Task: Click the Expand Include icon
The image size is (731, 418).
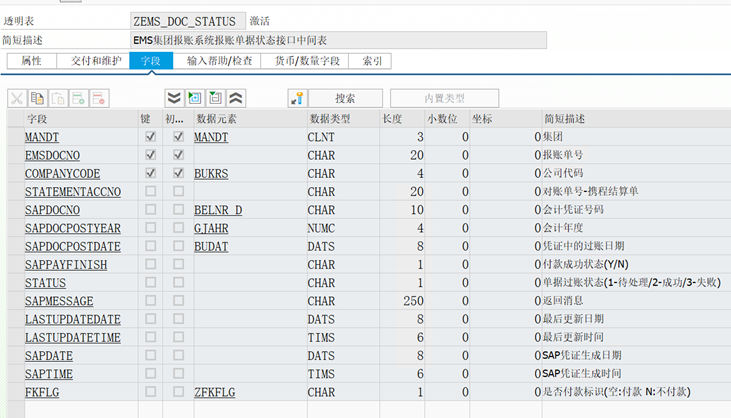Action: tap(195, 98)
